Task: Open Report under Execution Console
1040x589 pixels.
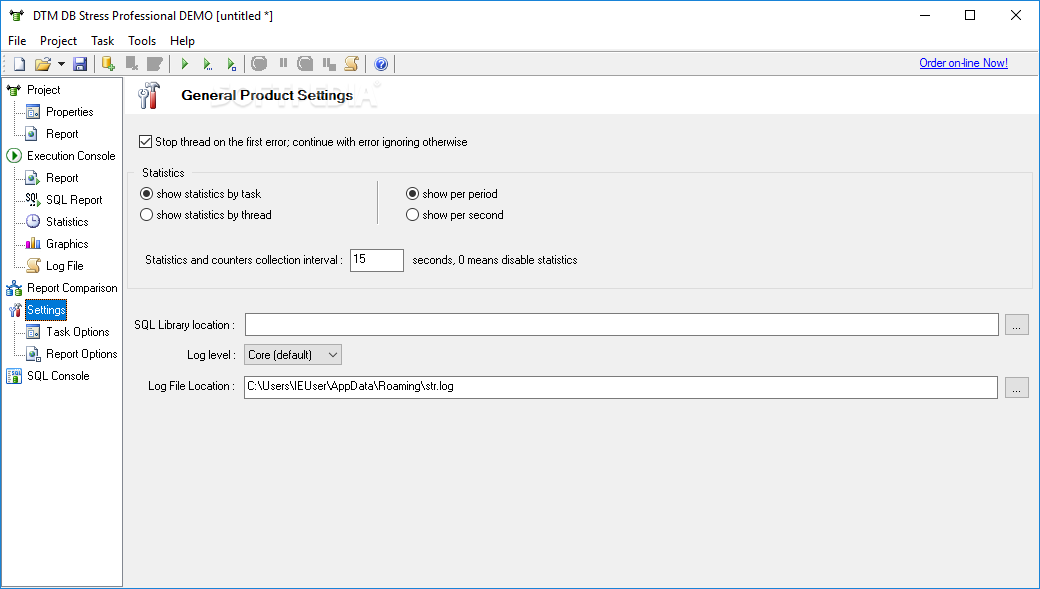Action: 62,178
